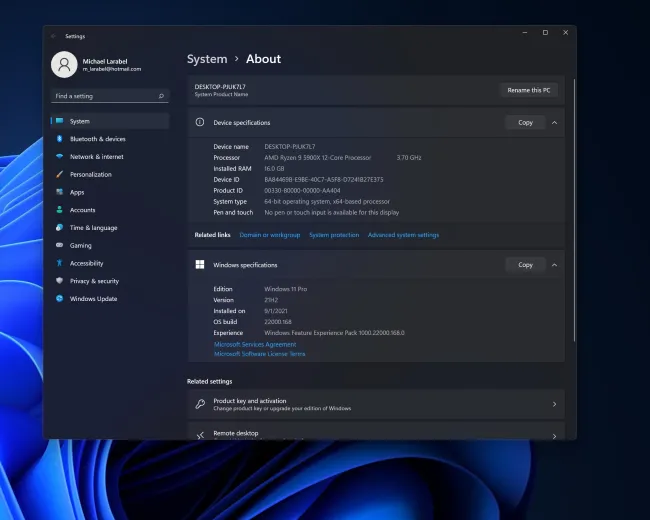Click the Apps sidebar icon

(x=60, y=192)
